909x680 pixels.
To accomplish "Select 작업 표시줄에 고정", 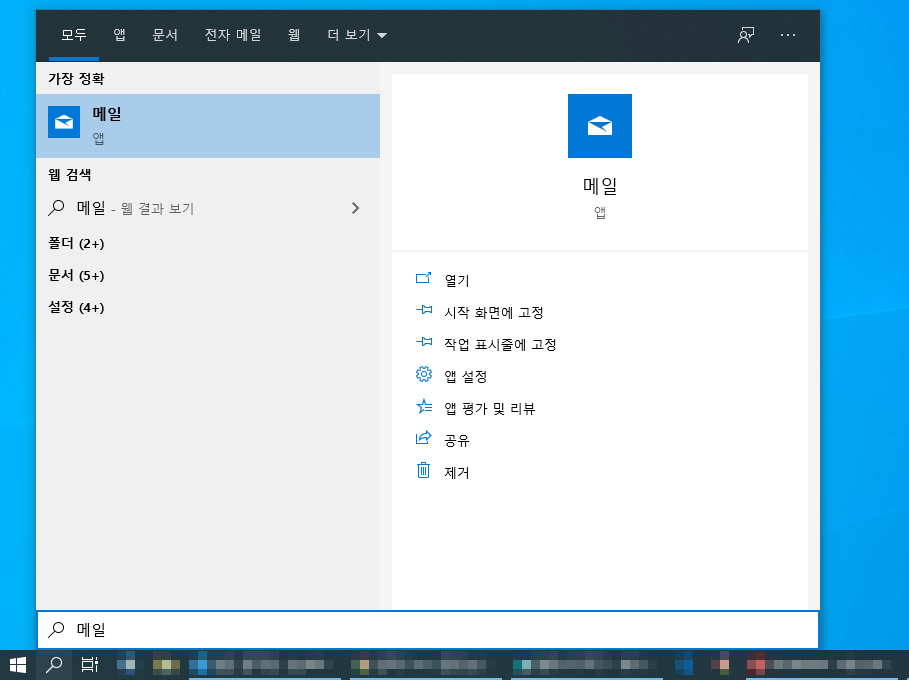I will [x=500, y=344].
